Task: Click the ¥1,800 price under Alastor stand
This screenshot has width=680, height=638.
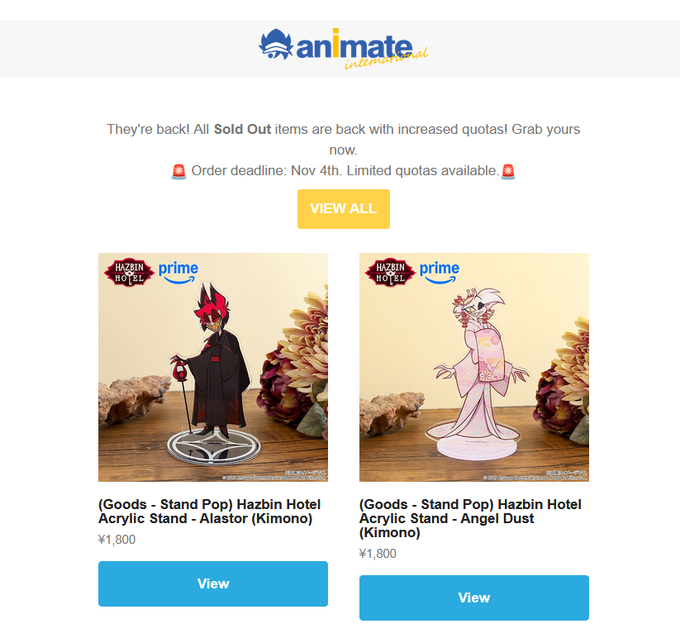Action: [117, 540]
